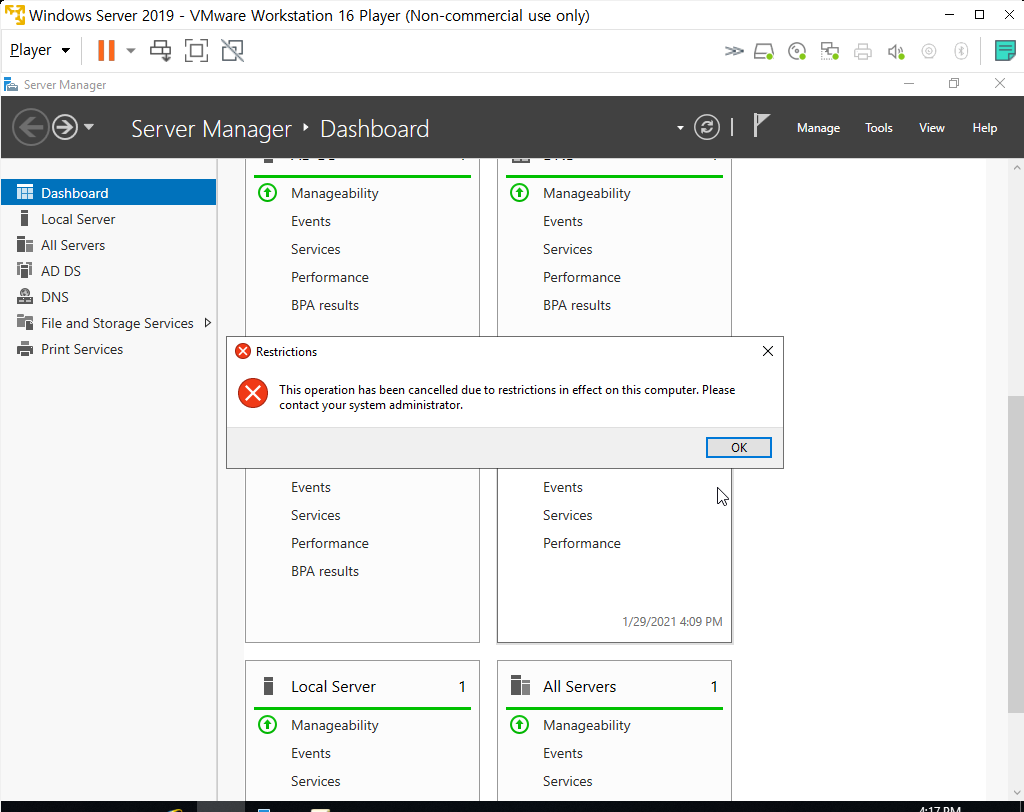Image resolution: width=1024 pixels, height=812 pixels.
Task: Open Manageability in the AD DS tile
Action: click(x=334, y=193)
